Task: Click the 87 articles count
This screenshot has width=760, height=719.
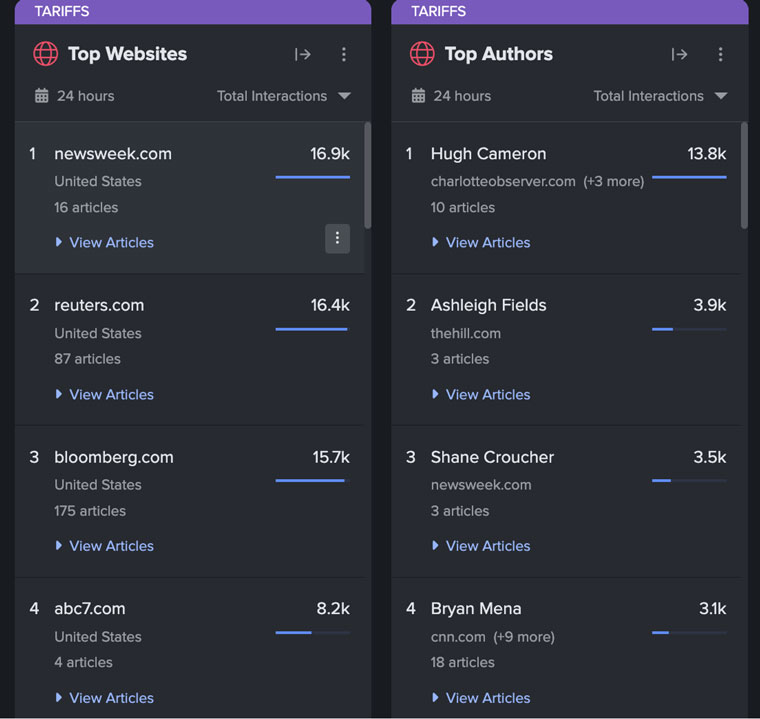Action: 87,359
